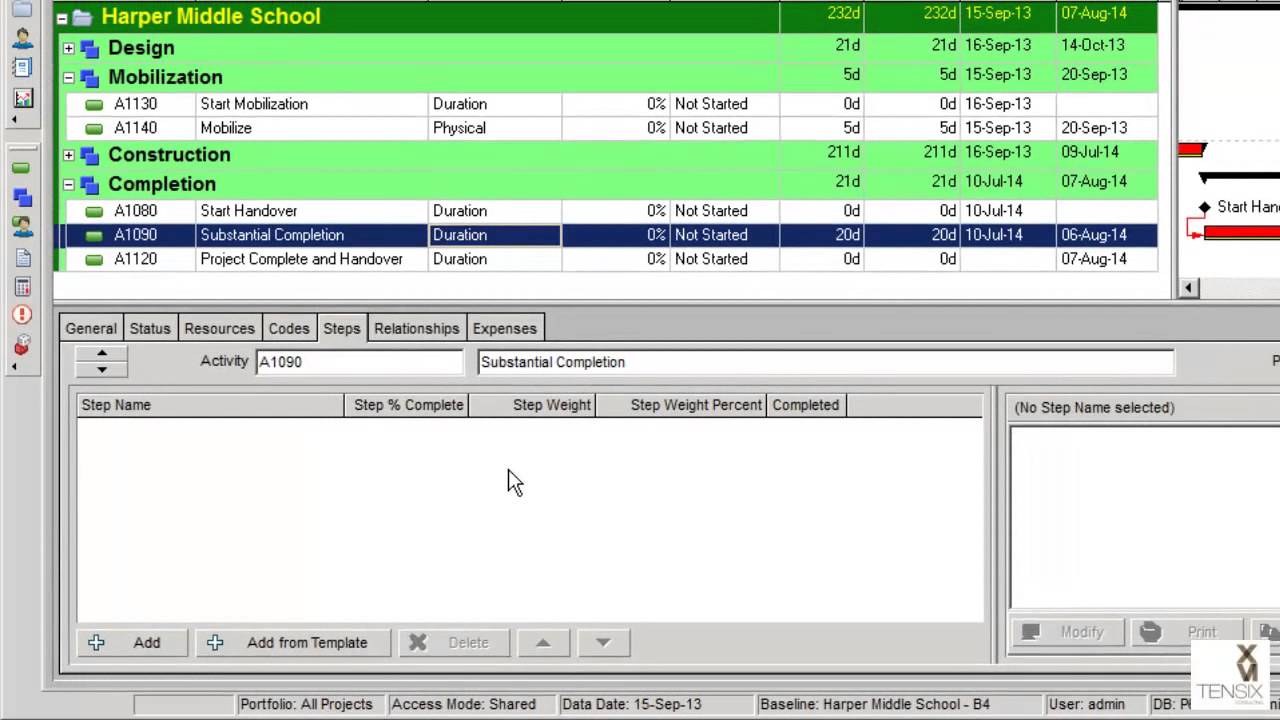This screenshot has width=1280, height=720.
Task: Switch to the Status tab
Action: point(150,328)
